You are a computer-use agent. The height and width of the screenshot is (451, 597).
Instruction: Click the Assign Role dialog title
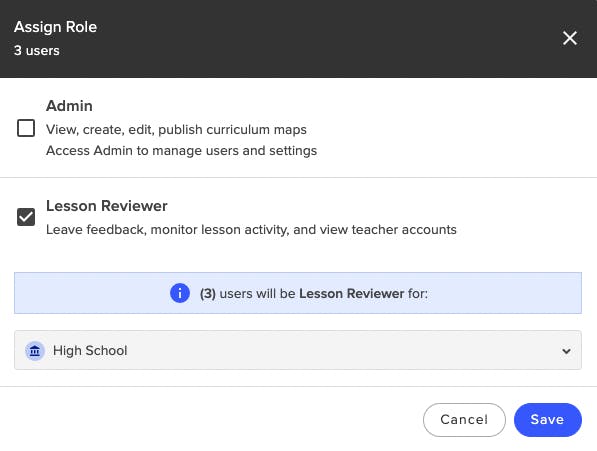pos(56,27)
